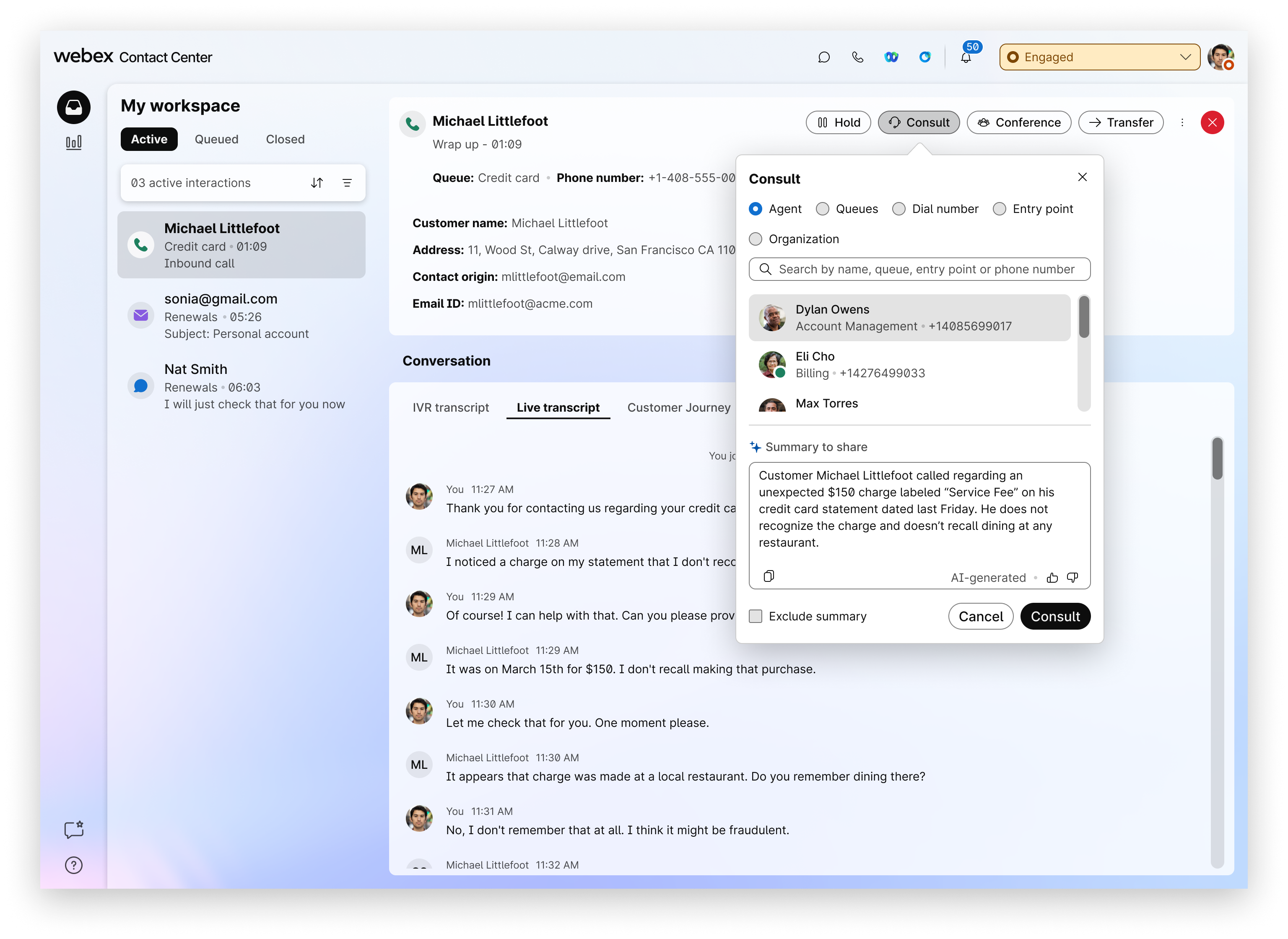Select the Dial number radio option

tap(898, 209)
